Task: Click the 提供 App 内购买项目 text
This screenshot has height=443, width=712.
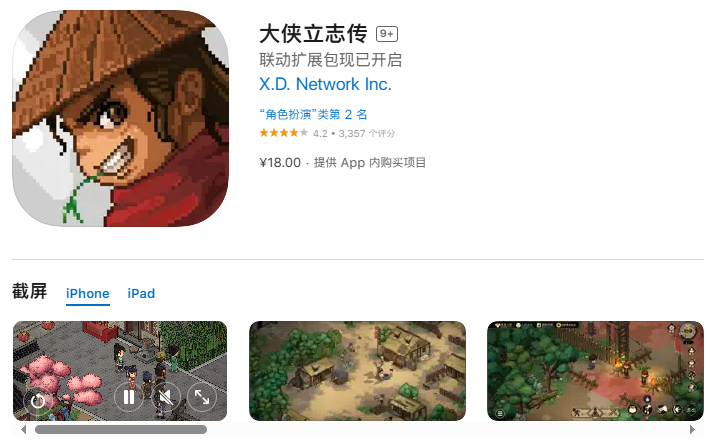Action: (x=370, y=162)
